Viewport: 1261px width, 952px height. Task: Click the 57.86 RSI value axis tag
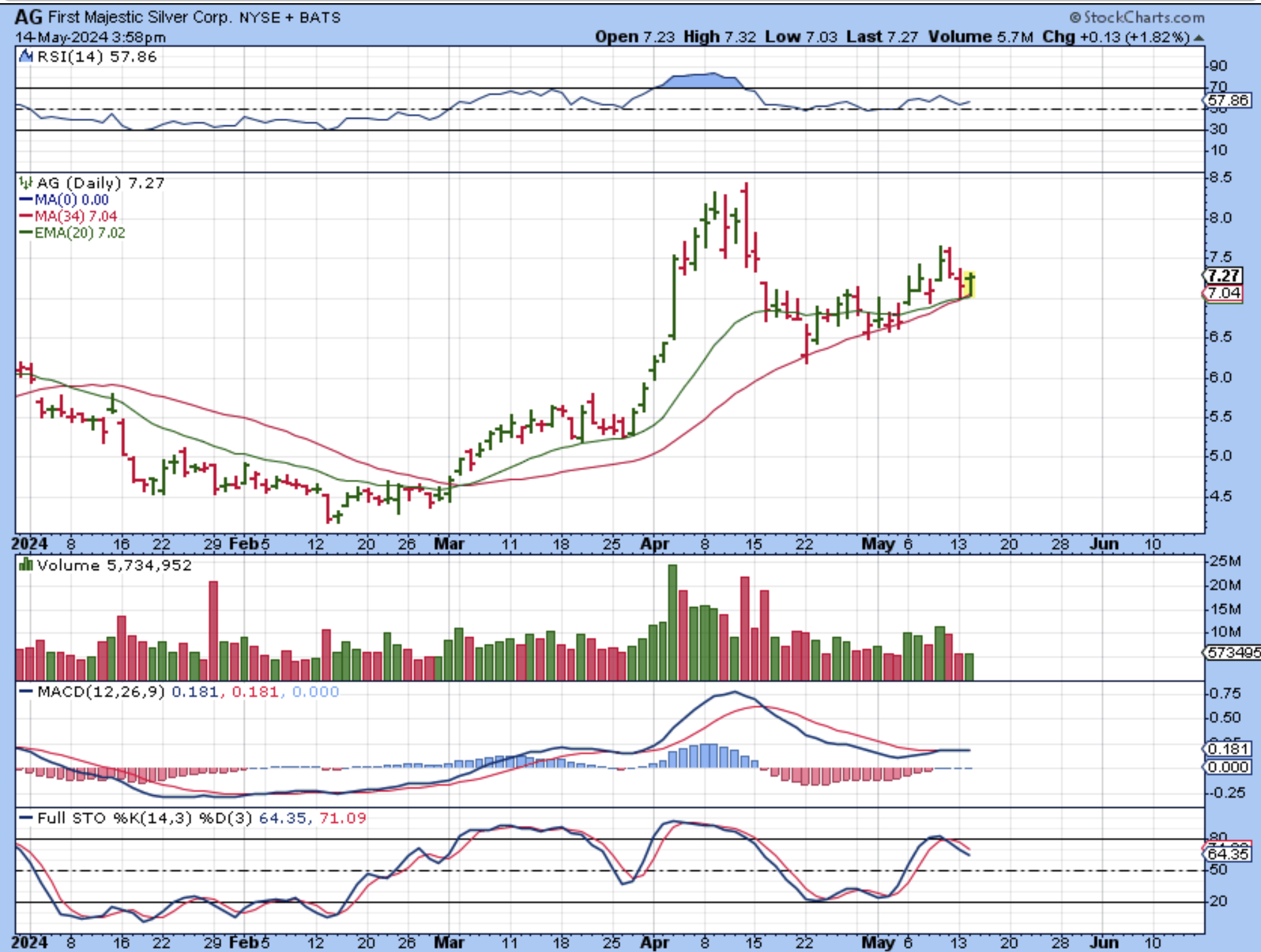coord(1227,100)
